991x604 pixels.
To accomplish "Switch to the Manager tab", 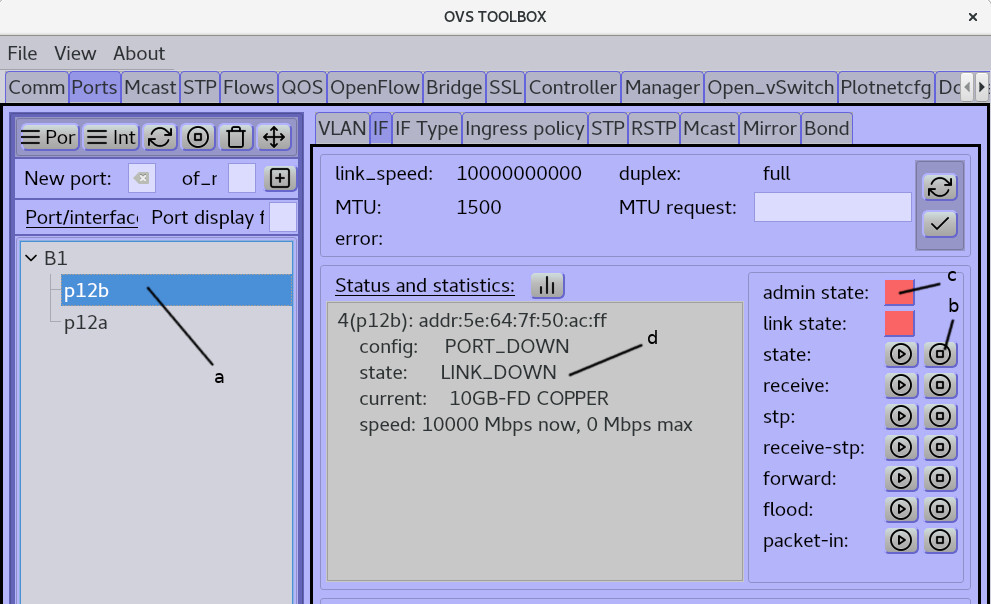I will 662,87.
